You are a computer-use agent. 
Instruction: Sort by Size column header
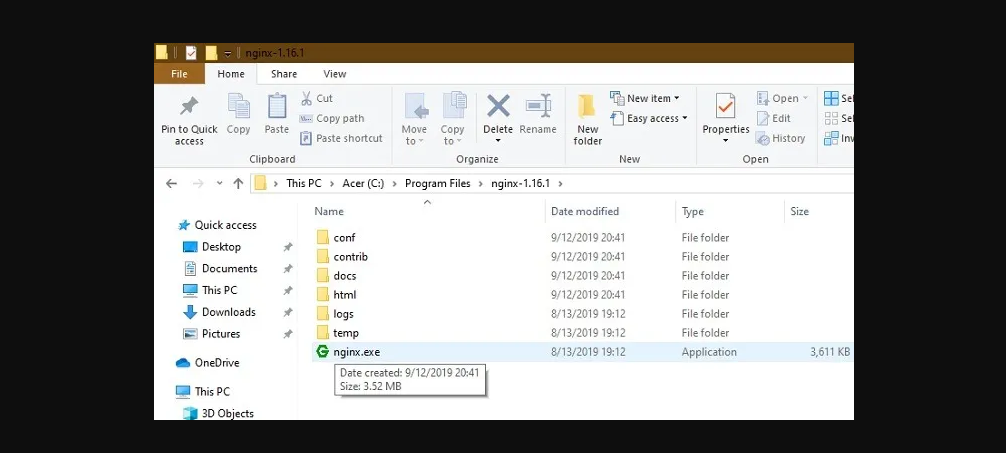coord(799,211)
